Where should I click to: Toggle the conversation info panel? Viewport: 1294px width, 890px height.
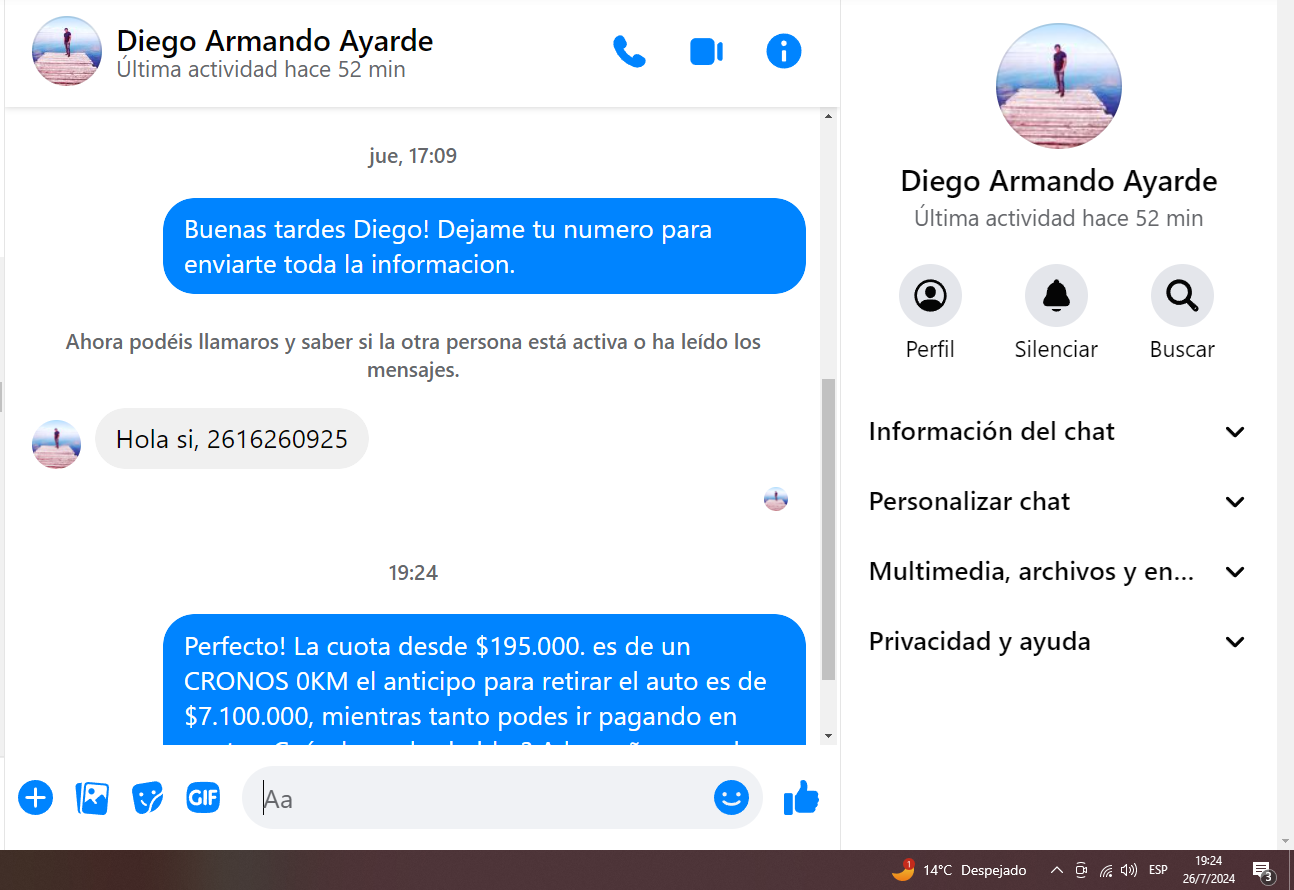point(783,51)
